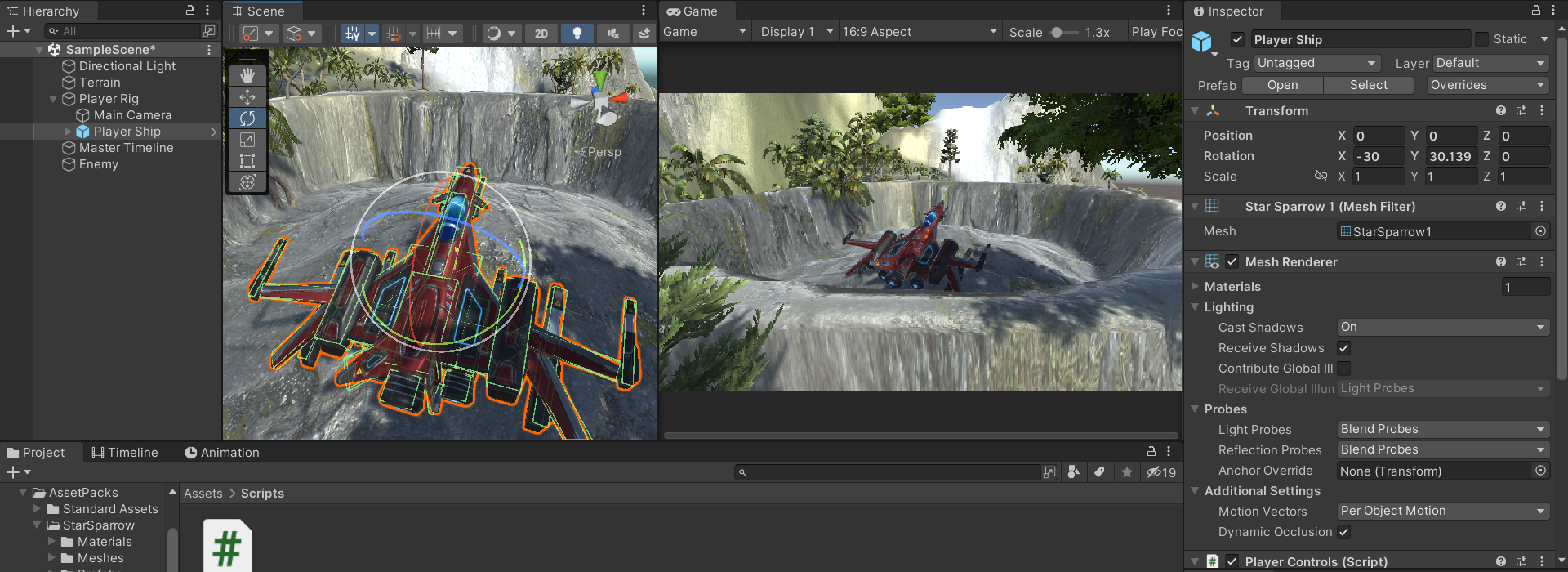Open Light Probes Blend Probes dropdown
Viewport: 1568px width, 572px height.
coord(1443,429)
